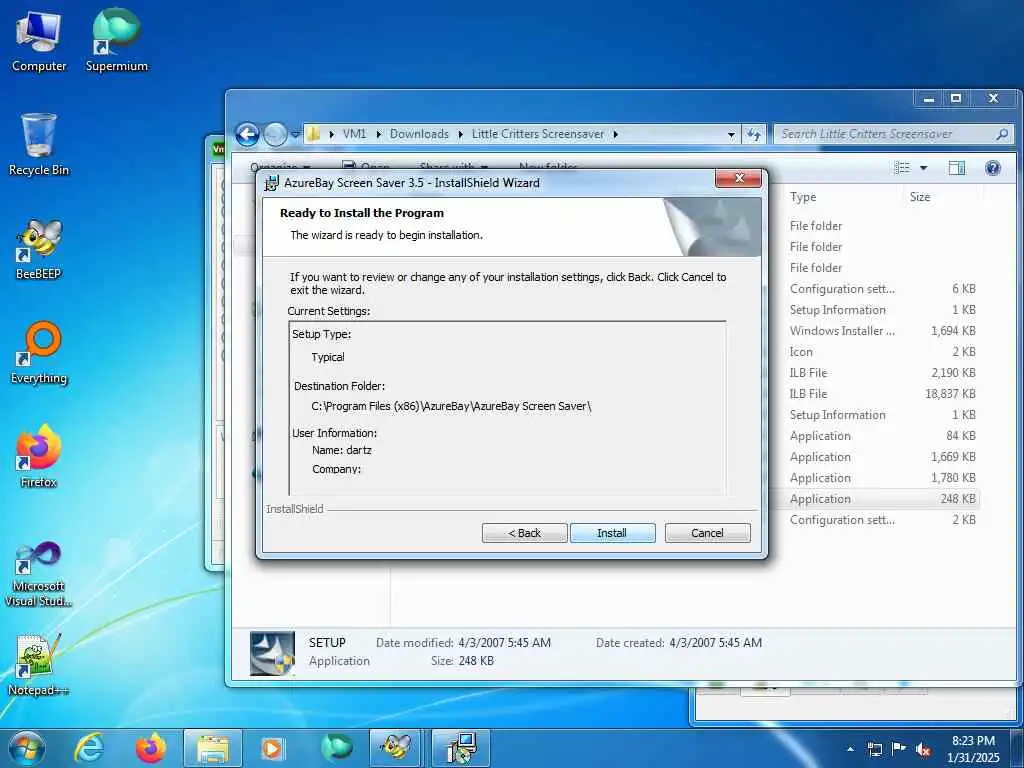
Task: Cancel the InstallShield wizard
Action: coord(707,533)
